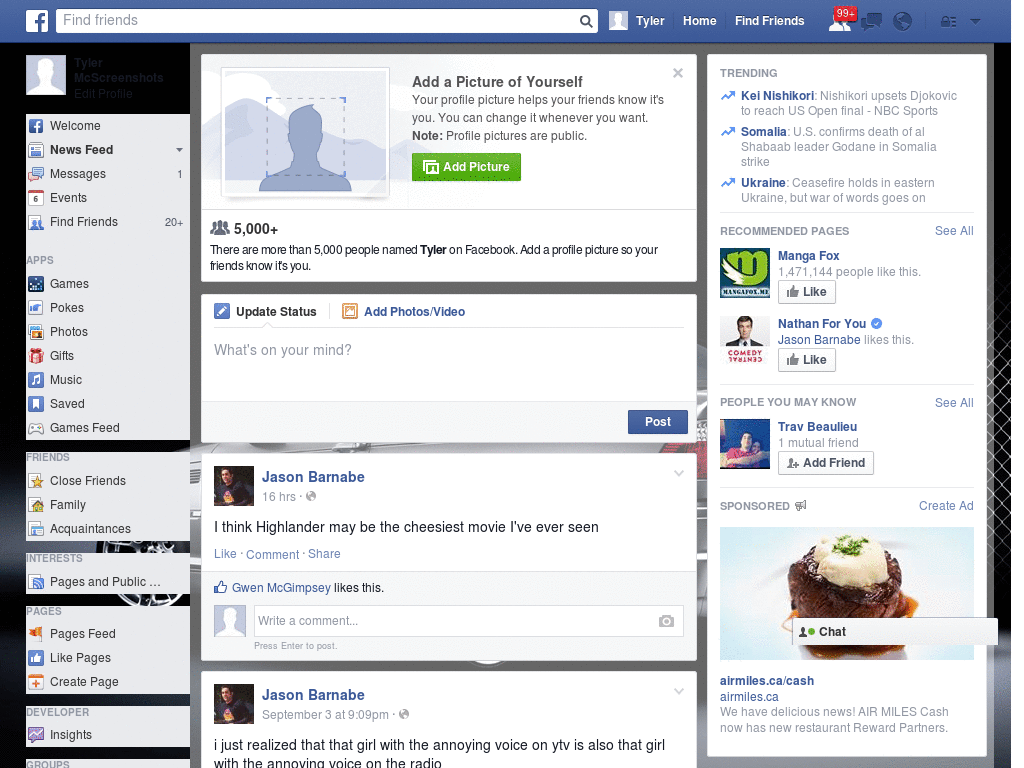Open options chevron on Highlander post
This screenshot has width=1024, height=768.
679,473
